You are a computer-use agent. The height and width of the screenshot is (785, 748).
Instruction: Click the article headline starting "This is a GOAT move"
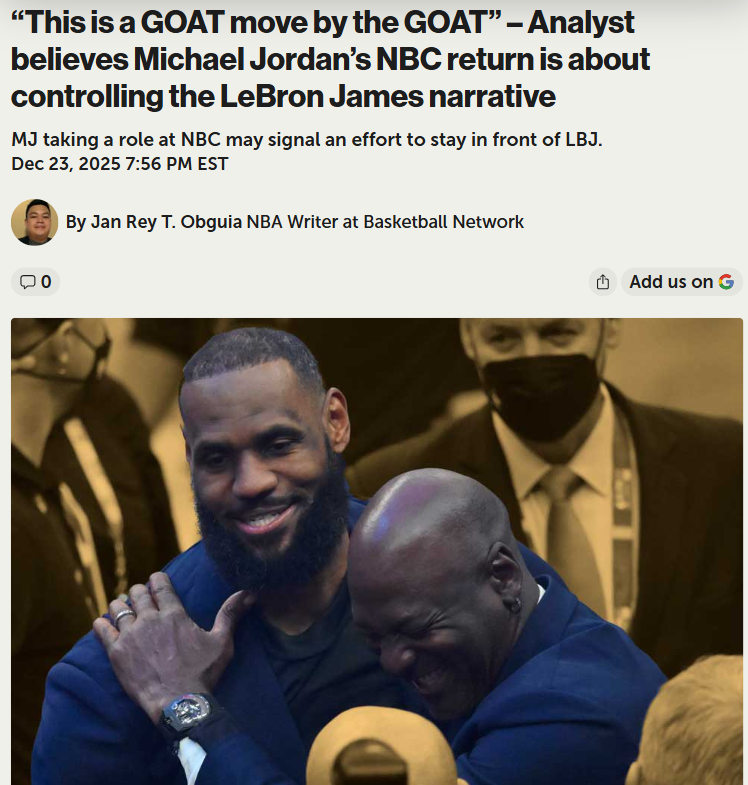coord(330,59)
